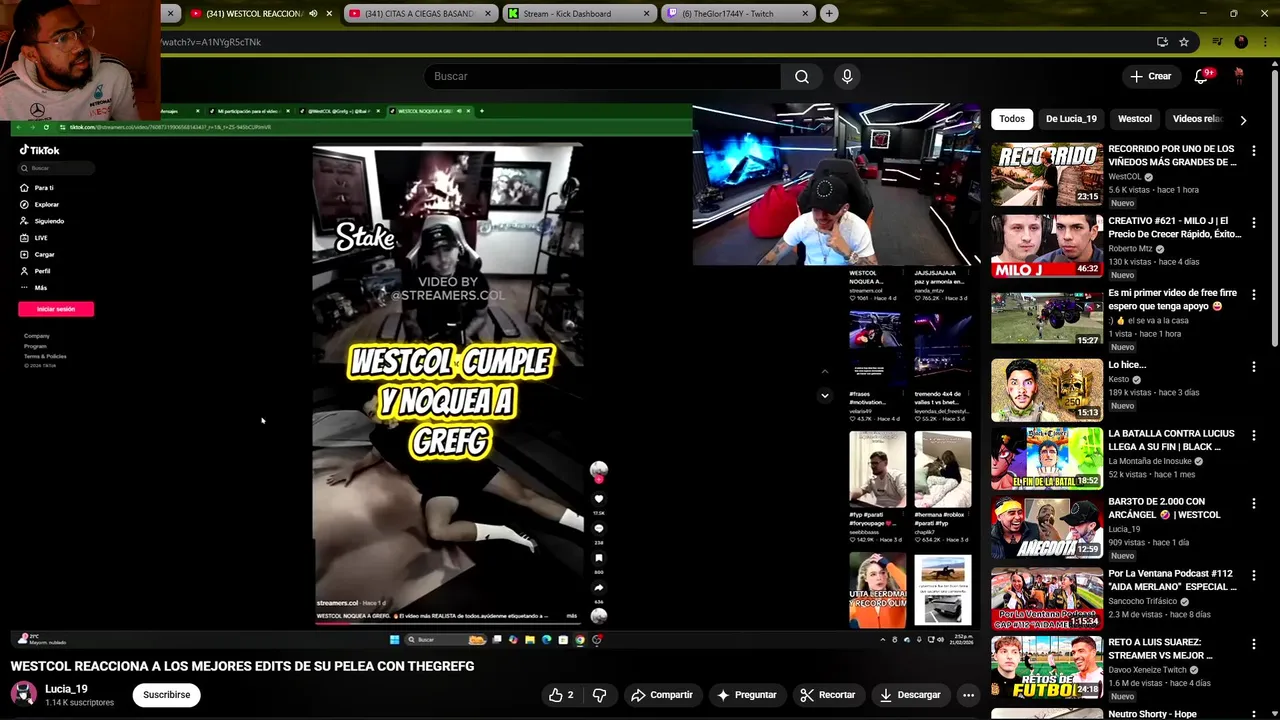Screen dimensions: 1280x720
Task: Open browser profile avatar in toolbar
Action: pos(1241,42)
